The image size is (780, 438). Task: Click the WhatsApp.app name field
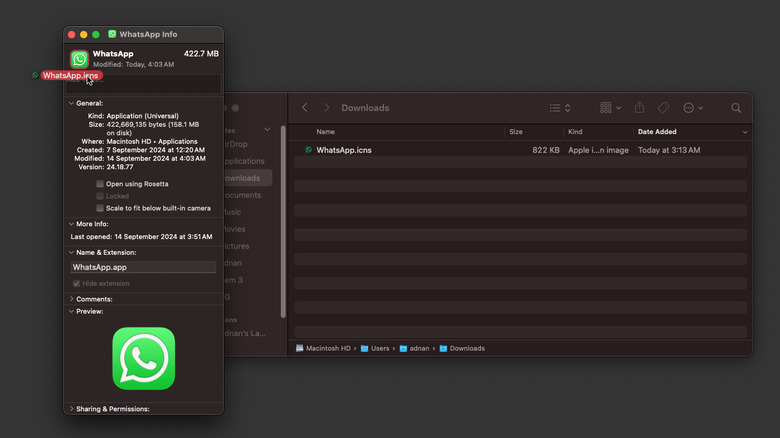point(143,267)
